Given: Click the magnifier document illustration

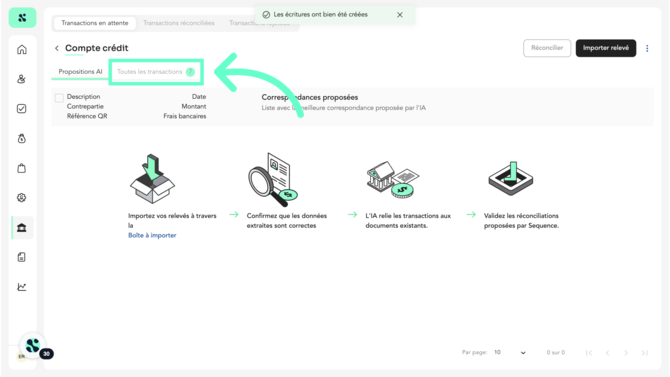Looking at the screenshot, I should (273, 180).
